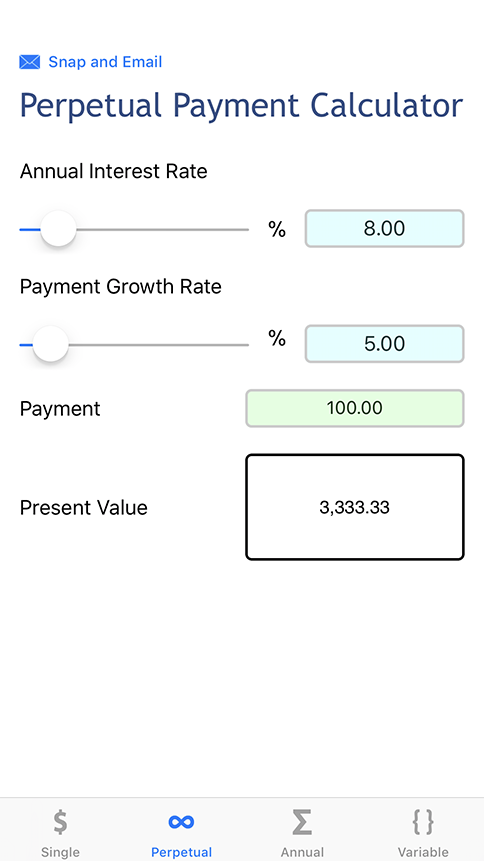Click the gray Annual Interest Rate slider track
Screen dimensions: 484x861
tap(163, 230)
